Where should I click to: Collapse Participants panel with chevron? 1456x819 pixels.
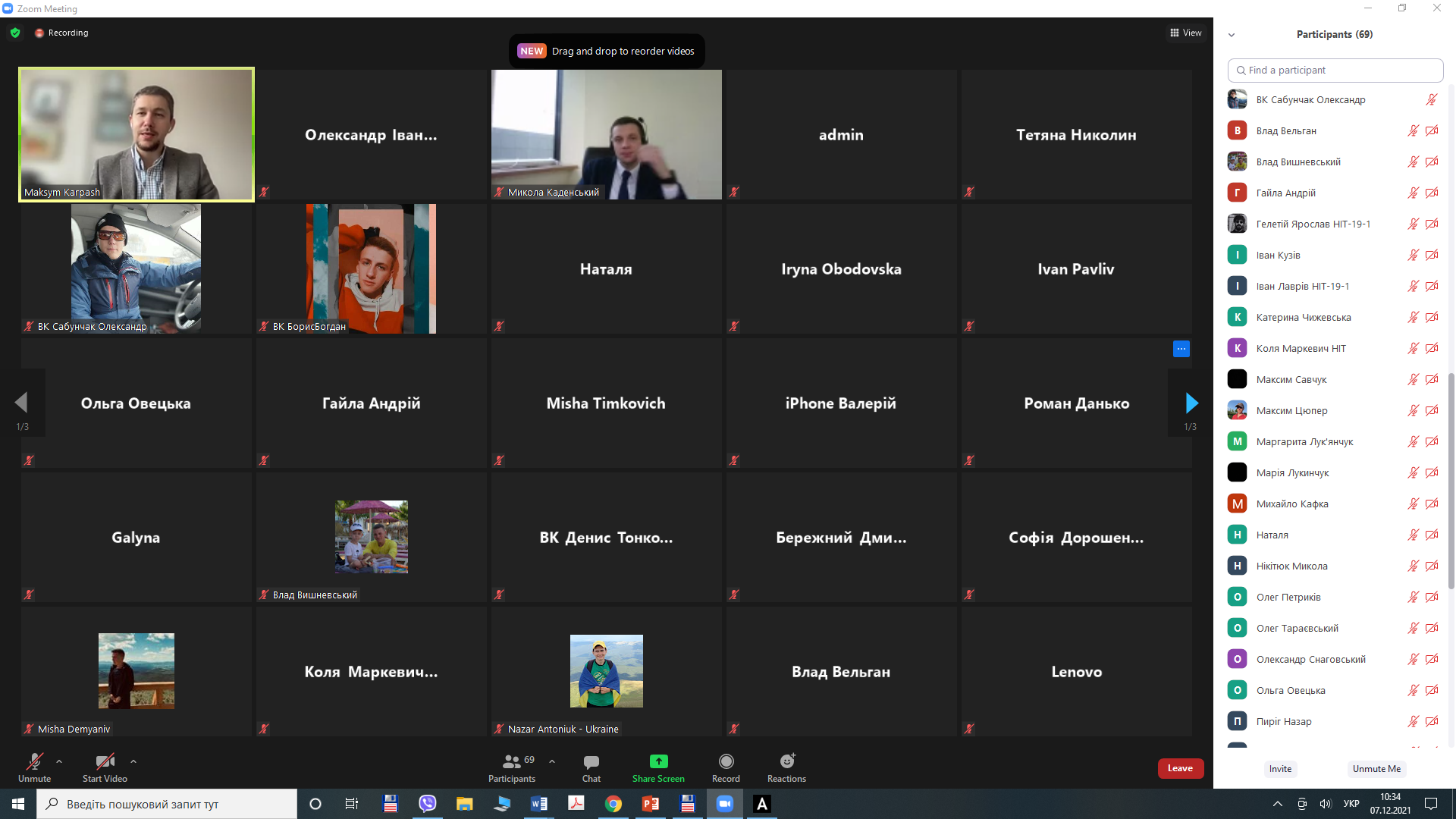click(x=1232, y=35)
